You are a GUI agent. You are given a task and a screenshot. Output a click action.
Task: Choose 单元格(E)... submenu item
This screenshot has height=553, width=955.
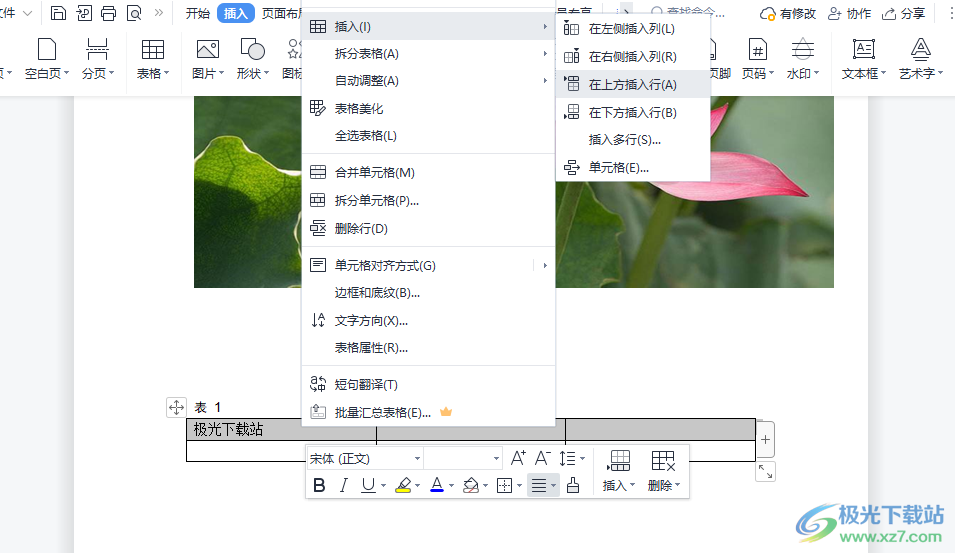633,167
